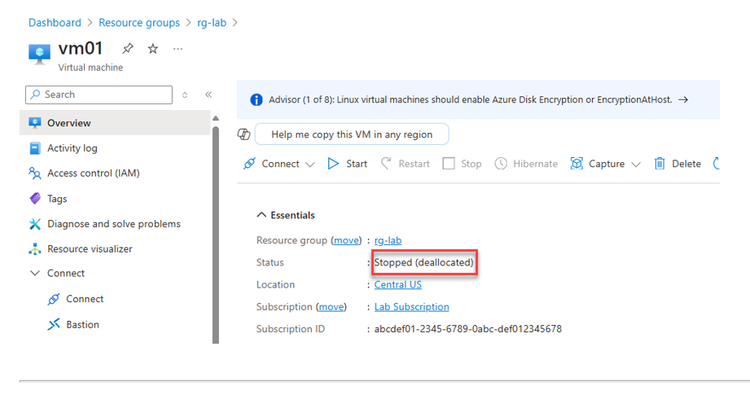Pin vm01 to the dashboard
Screen dimensions: 750x404
click(x=127, y=48)
